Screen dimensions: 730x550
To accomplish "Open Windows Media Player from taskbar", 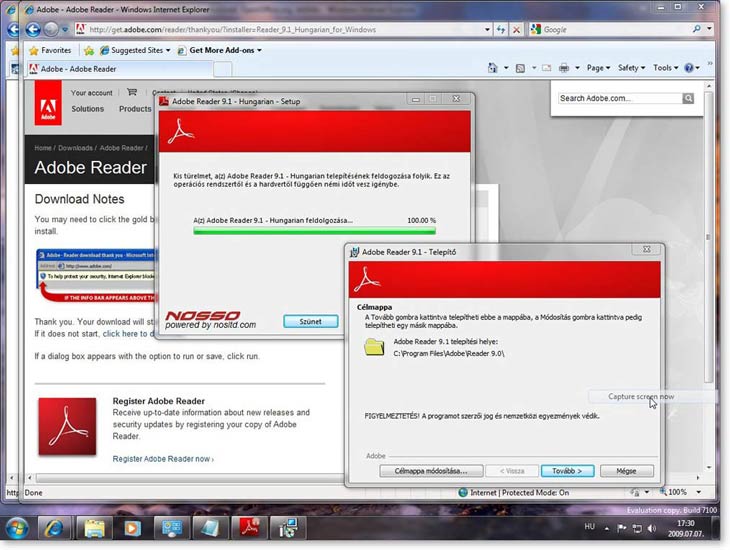I will (x=132, y=527).
